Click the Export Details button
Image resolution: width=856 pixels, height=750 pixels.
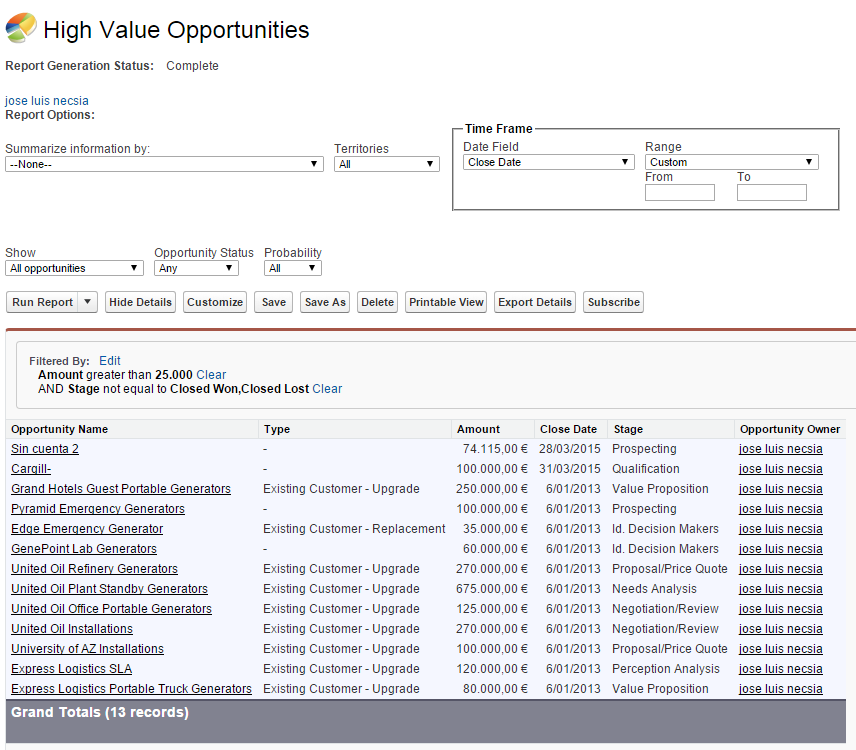535,302
